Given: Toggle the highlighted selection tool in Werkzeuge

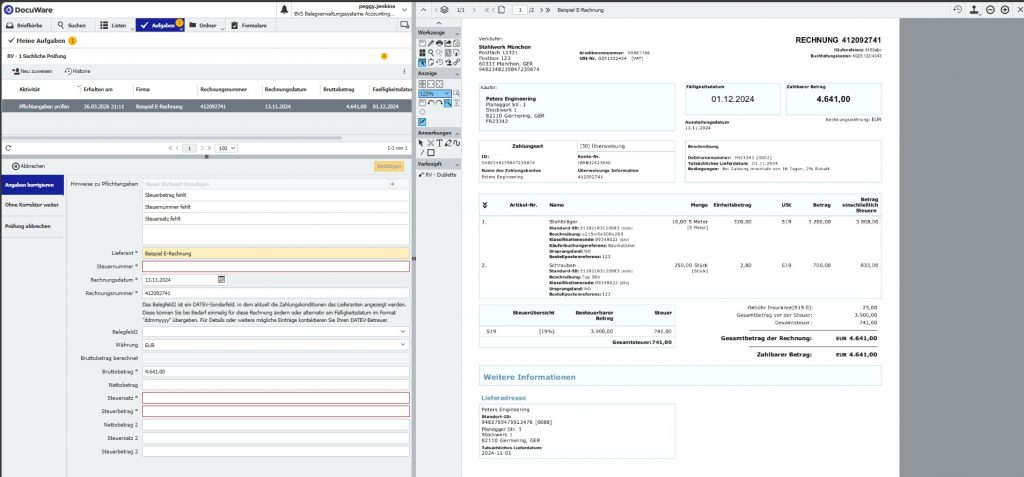Looking at the screenshot, I should (422, 61).
